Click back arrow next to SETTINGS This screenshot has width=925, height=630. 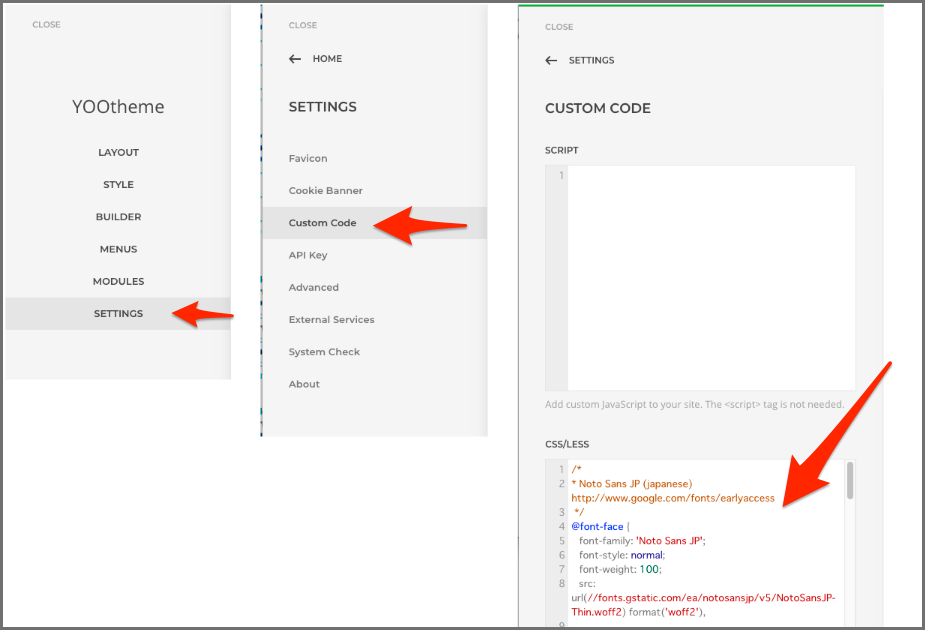pos(551,60)
